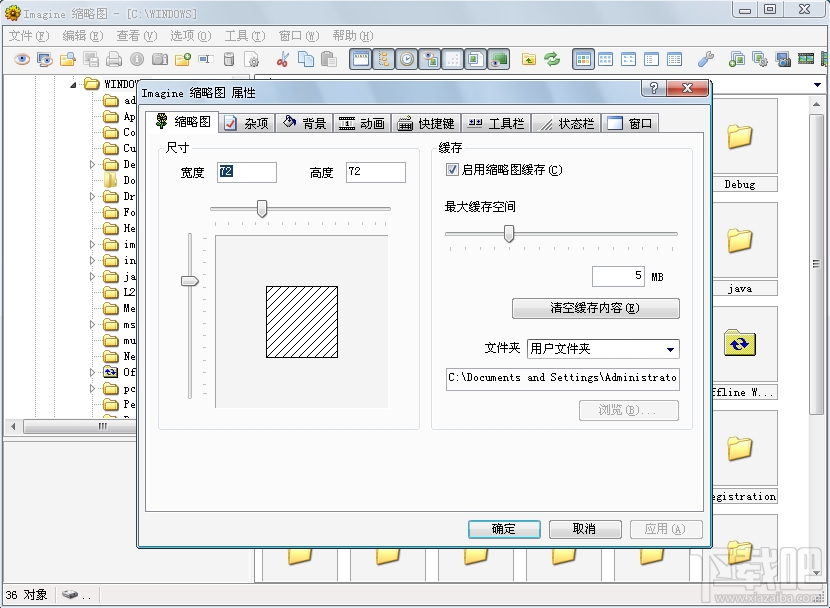Screen dimensions: 830x608
Task: Click the 高度 height input field
Action: (x=376, y=172)
